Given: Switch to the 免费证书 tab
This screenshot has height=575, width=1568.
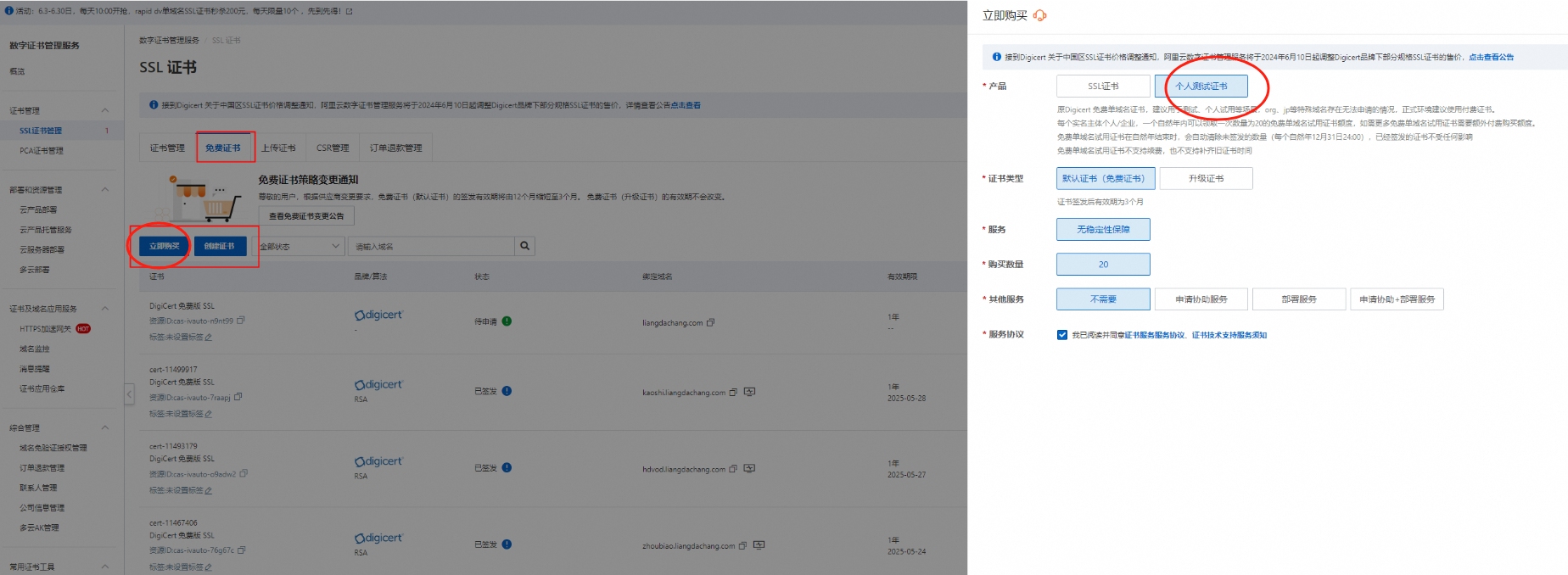Looking at the screenshot, I should tap(223, 148).
